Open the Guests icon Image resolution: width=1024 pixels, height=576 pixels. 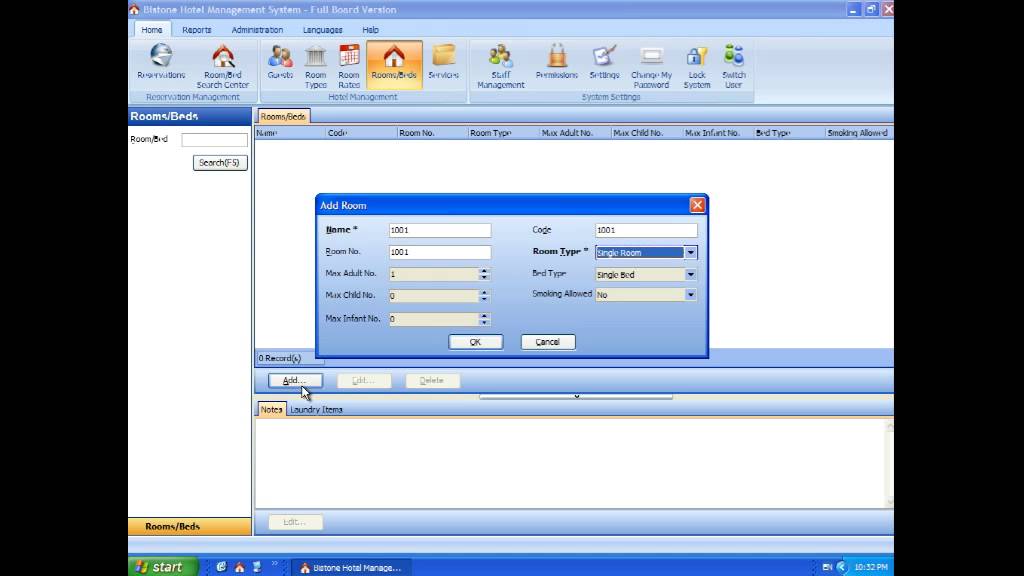coord(280,63)
